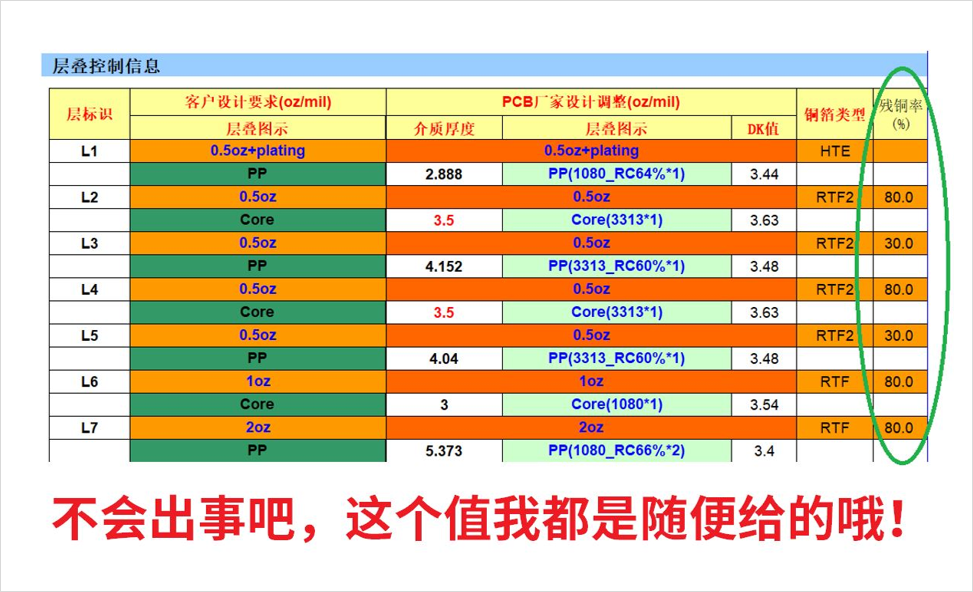
Task: Click the 30.0 copper rate in row L3
Action: [900, 243]
